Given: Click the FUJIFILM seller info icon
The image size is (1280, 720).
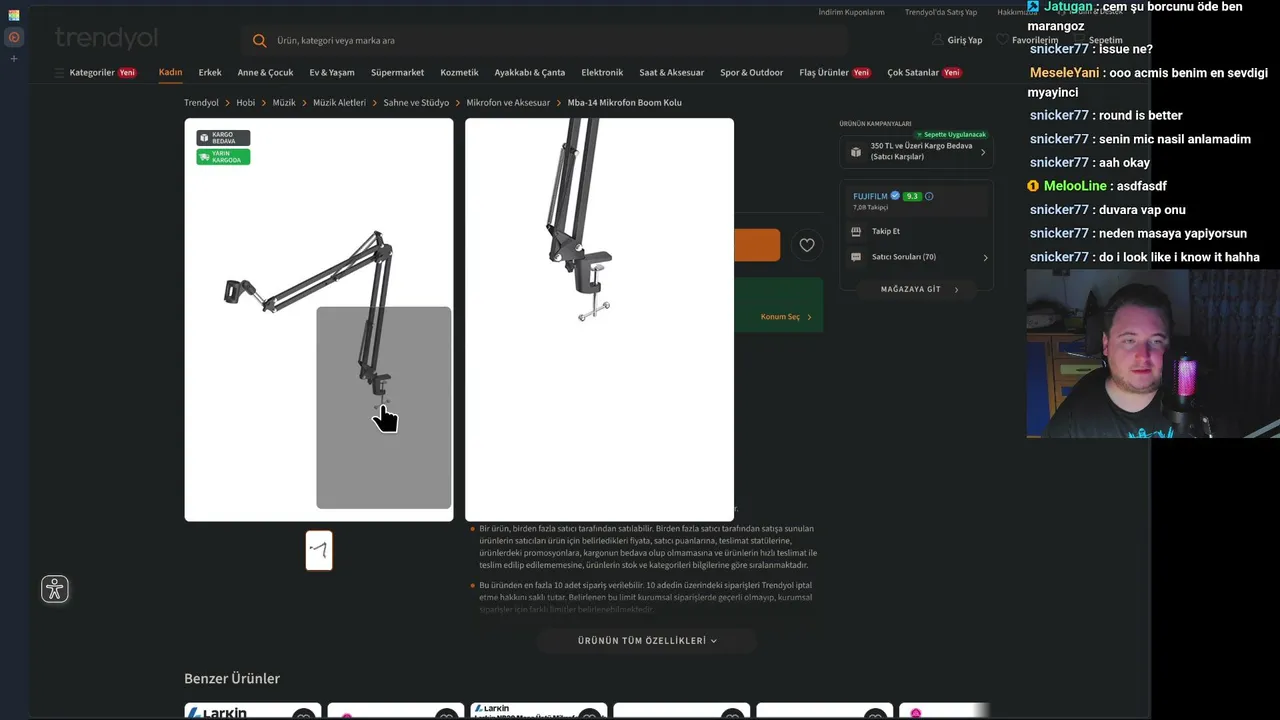Looking at the screenshot, I should 929,196.
